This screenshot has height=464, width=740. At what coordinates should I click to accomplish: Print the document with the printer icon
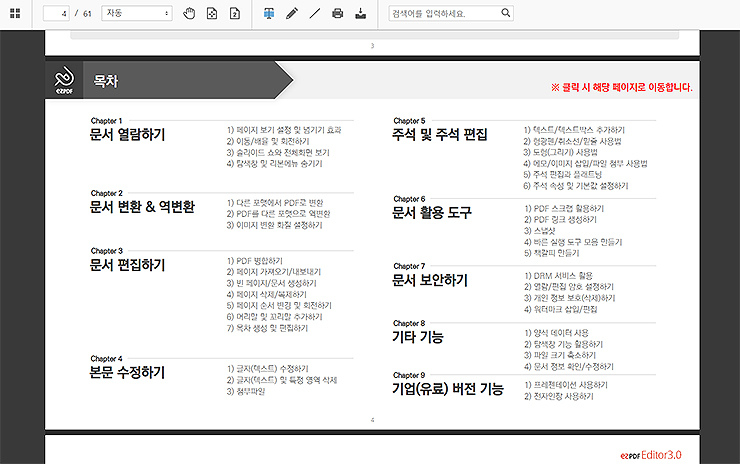pyautogui.click(x=337, y=13)
